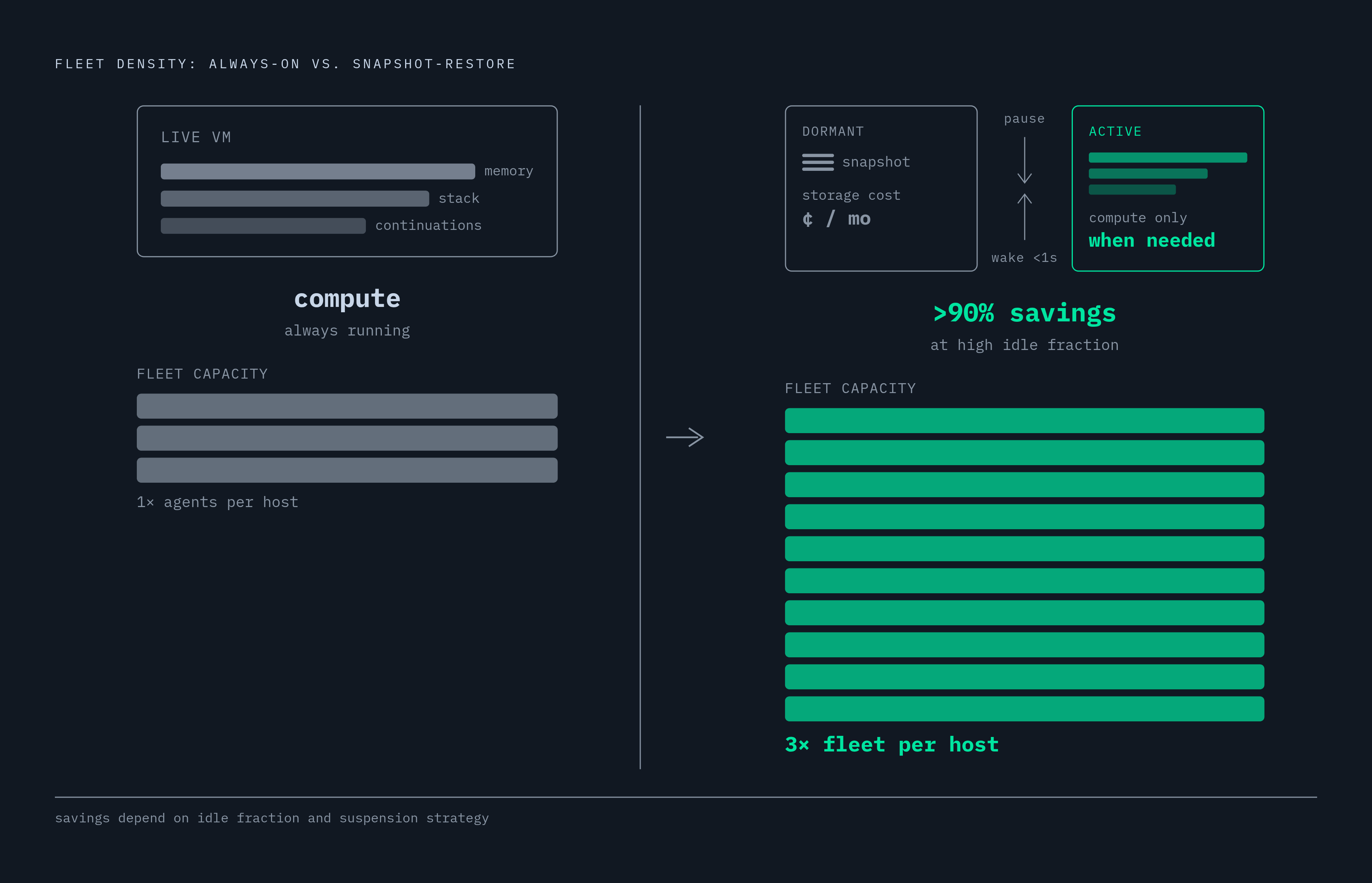Click the green "when needed" text
The image size is (1372, 883).
coord(1151,240)
